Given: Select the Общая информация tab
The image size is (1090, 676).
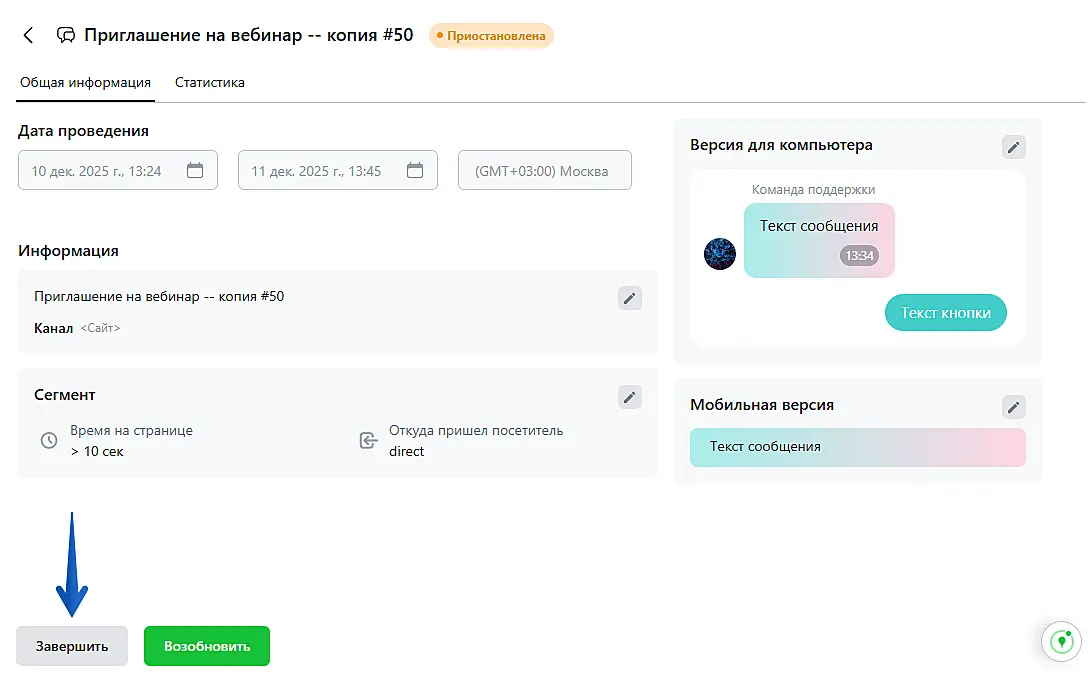Looking at the screenshot, I should point(86,83).
